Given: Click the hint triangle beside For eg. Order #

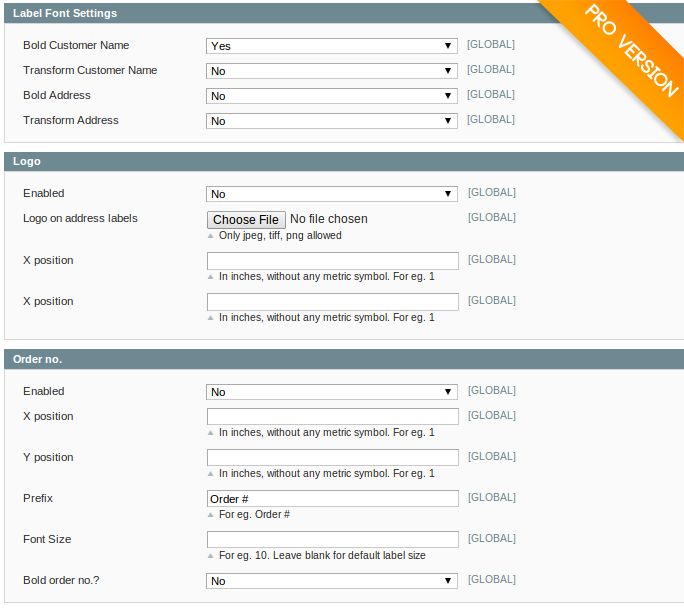Looking at the screenshot, I should [x=211, y=515].
